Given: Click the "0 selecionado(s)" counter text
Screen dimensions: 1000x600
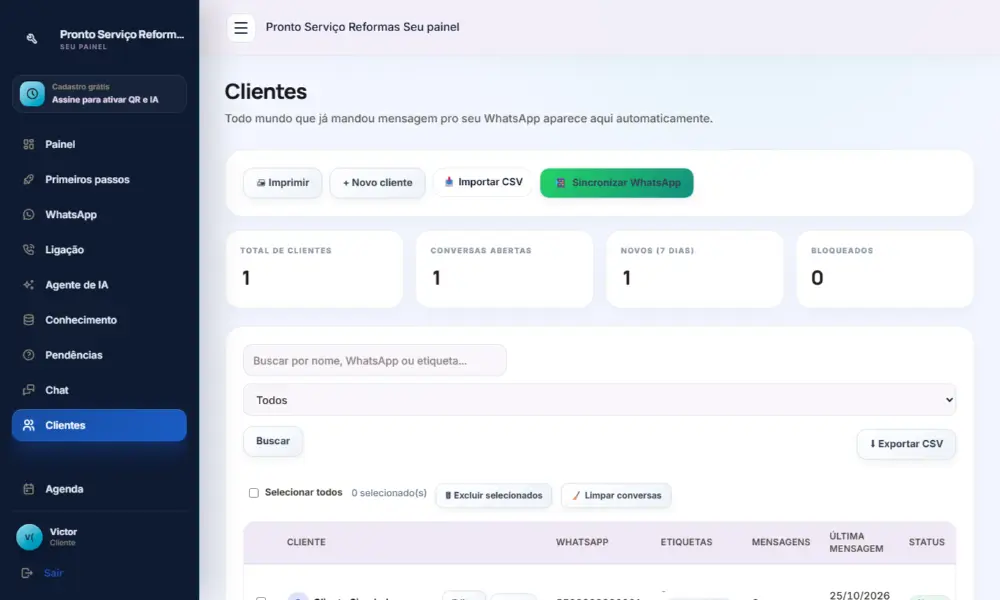Looking at the screenshot, I should tap(389, 493).
